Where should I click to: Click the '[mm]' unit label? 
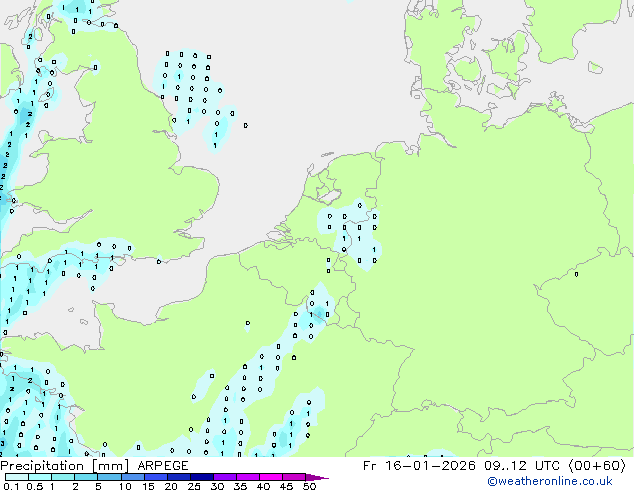point(110,466)
